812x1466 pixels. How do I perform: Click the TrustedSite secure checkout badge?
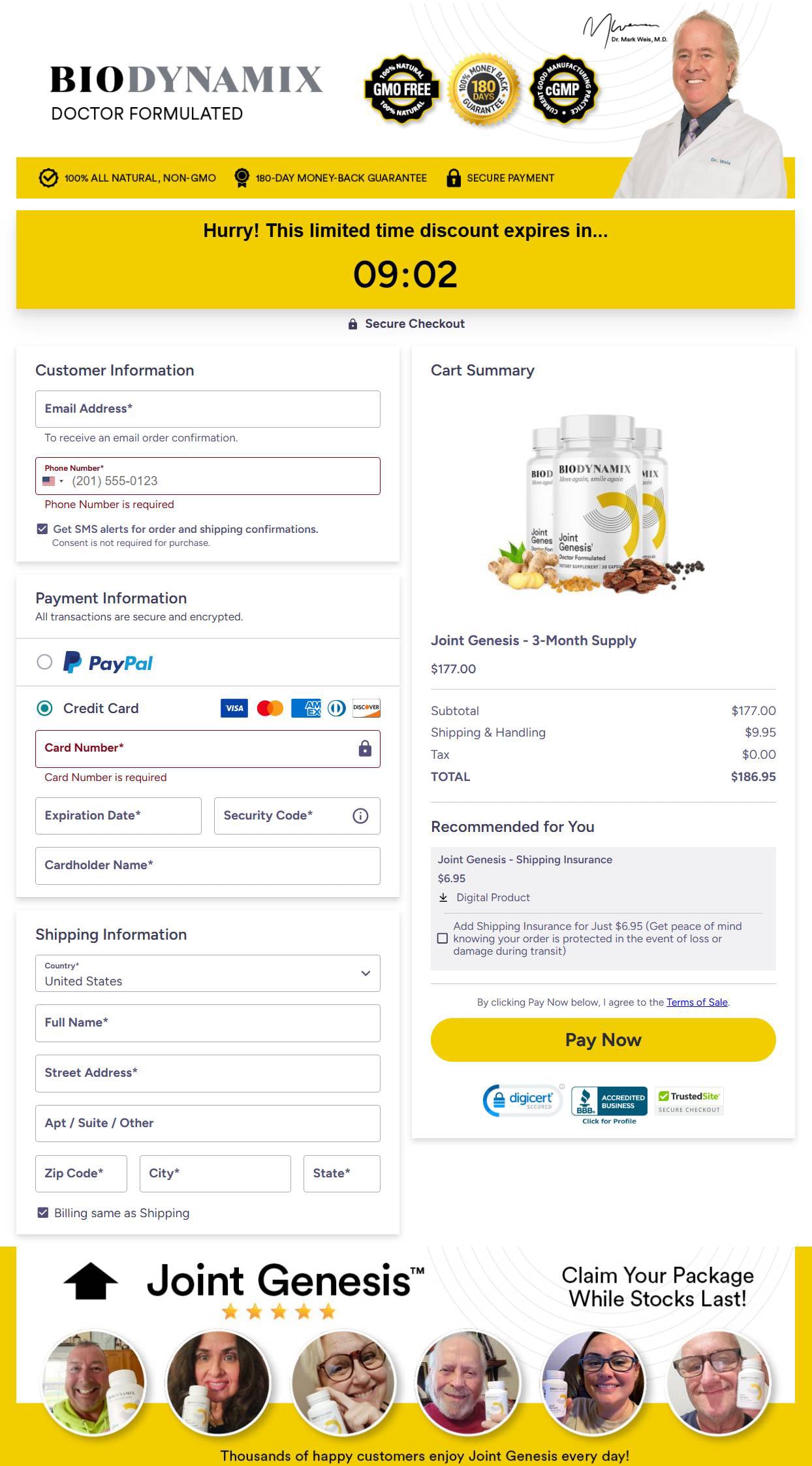click(x=689, y=1102)
